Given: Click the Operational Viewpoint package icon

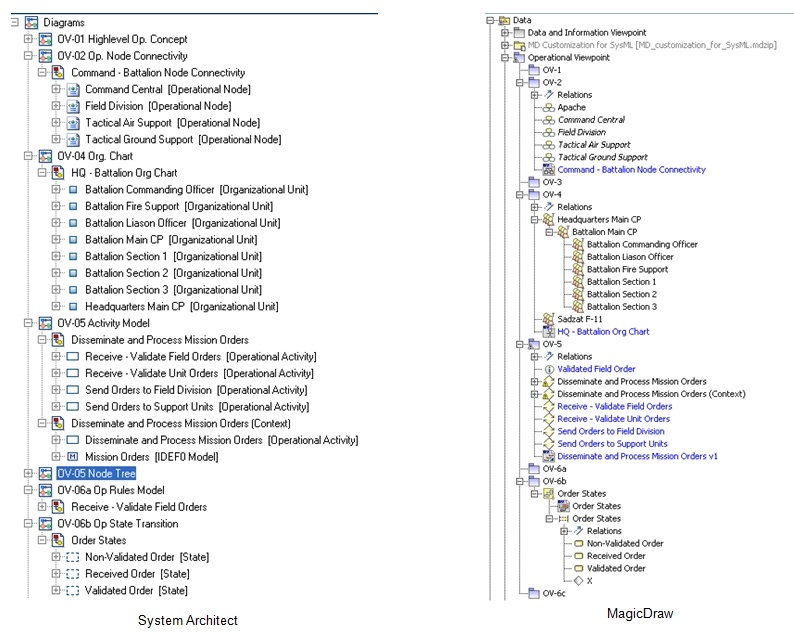Looking at the screenshot, I should click(x=519, y=57).
